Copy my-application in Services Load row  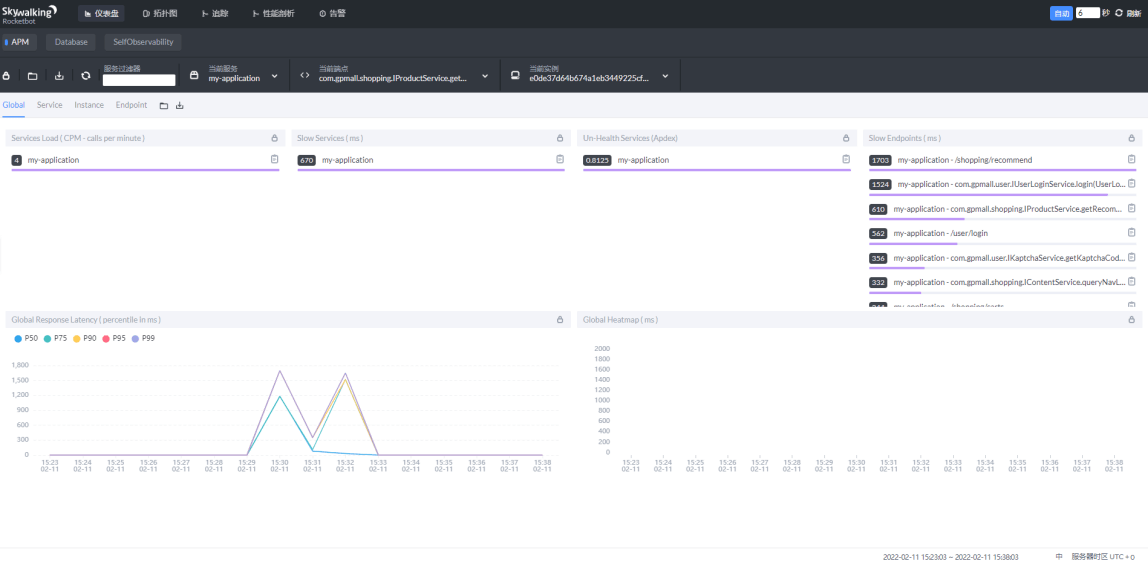[x=275, y=159]
